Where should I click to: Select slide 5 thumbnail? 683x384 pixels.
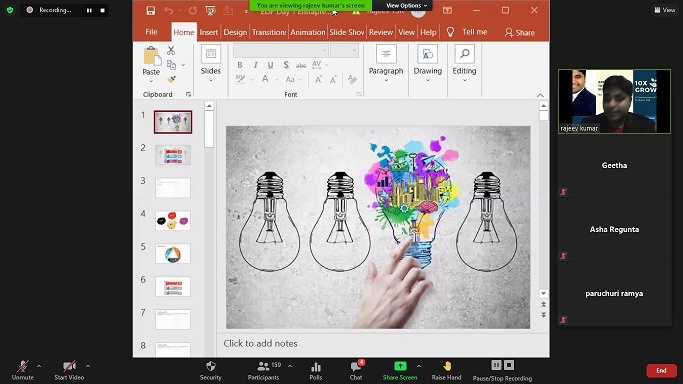click(173, 254)
